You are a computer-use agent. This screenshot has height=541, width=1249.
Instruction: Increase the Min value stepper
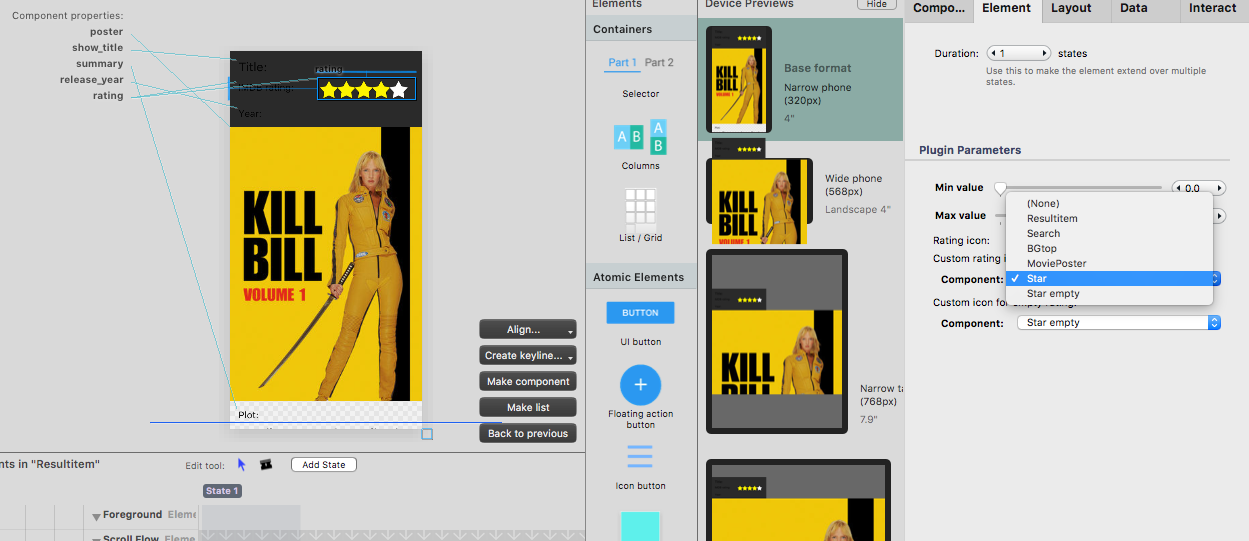click(1219, 188)
